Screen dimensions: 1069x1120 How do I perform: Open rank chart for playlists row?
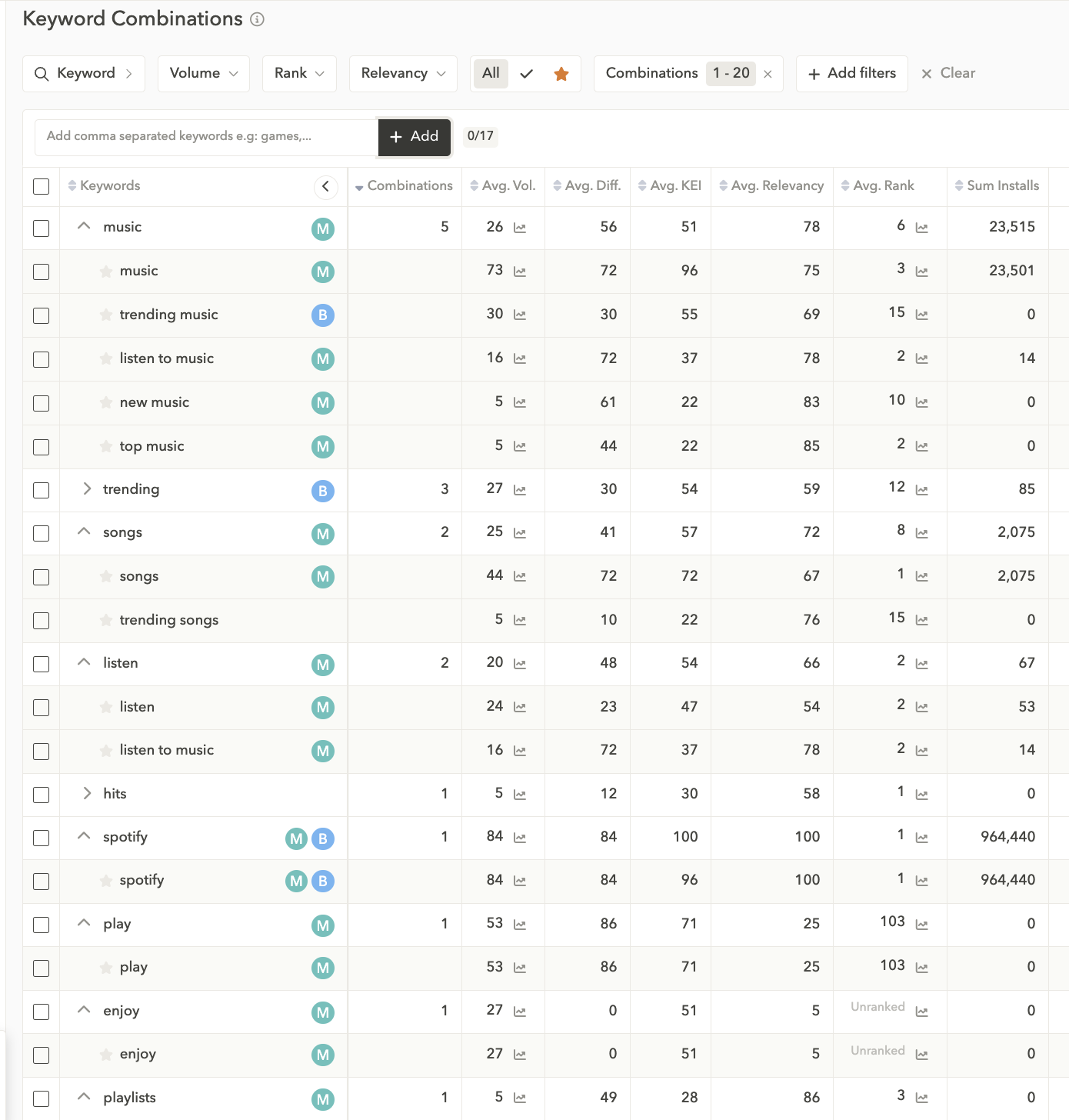click(922, 1098)
